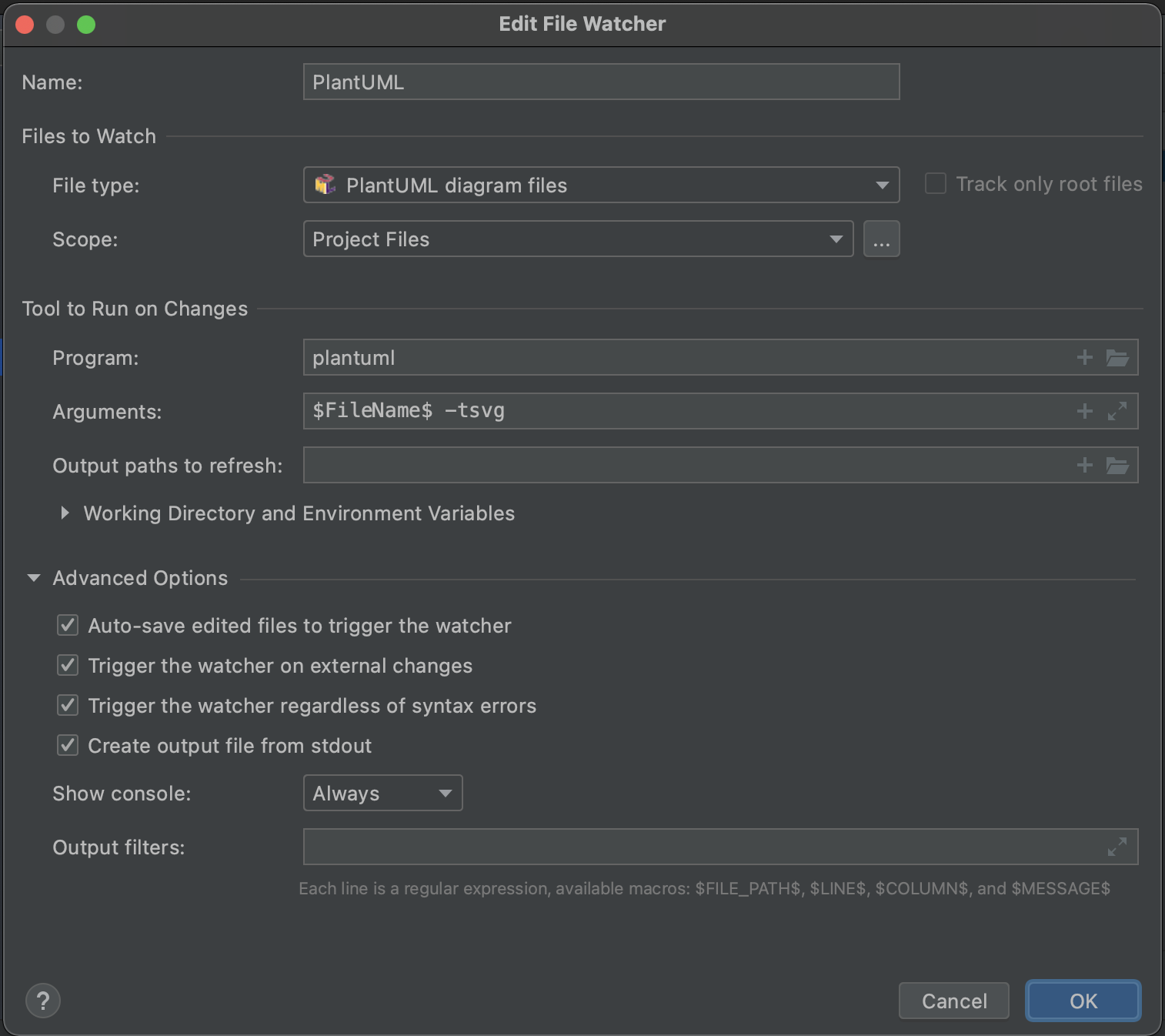The image size is (1165, 1036).
Task: Click the plus icon next to Arguments
Action: tap(1085, 411)
